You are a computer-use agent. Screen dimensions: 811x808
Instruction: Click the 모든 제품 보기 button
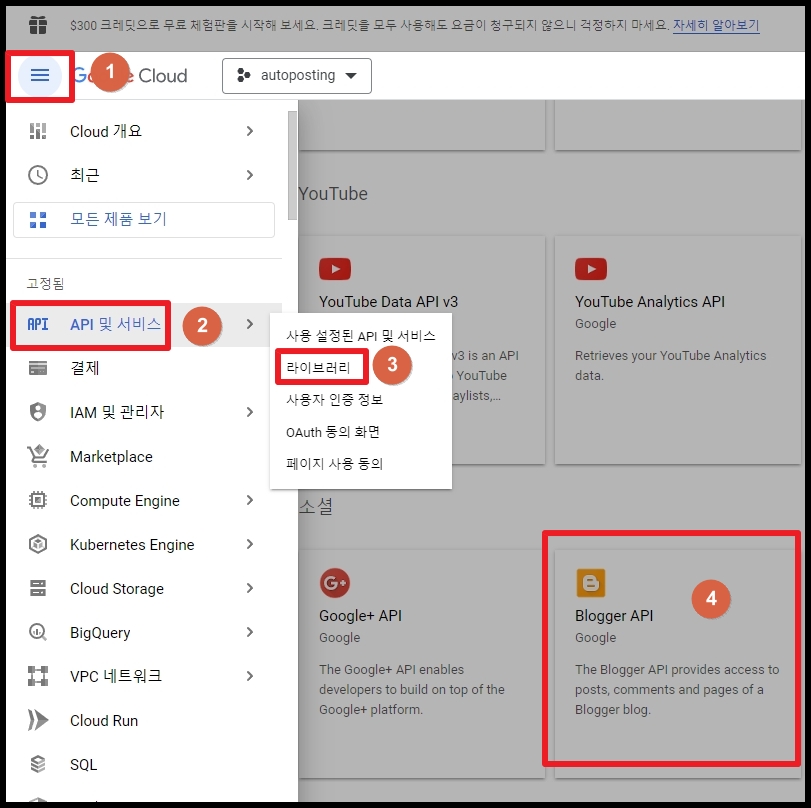coord(144,220)
